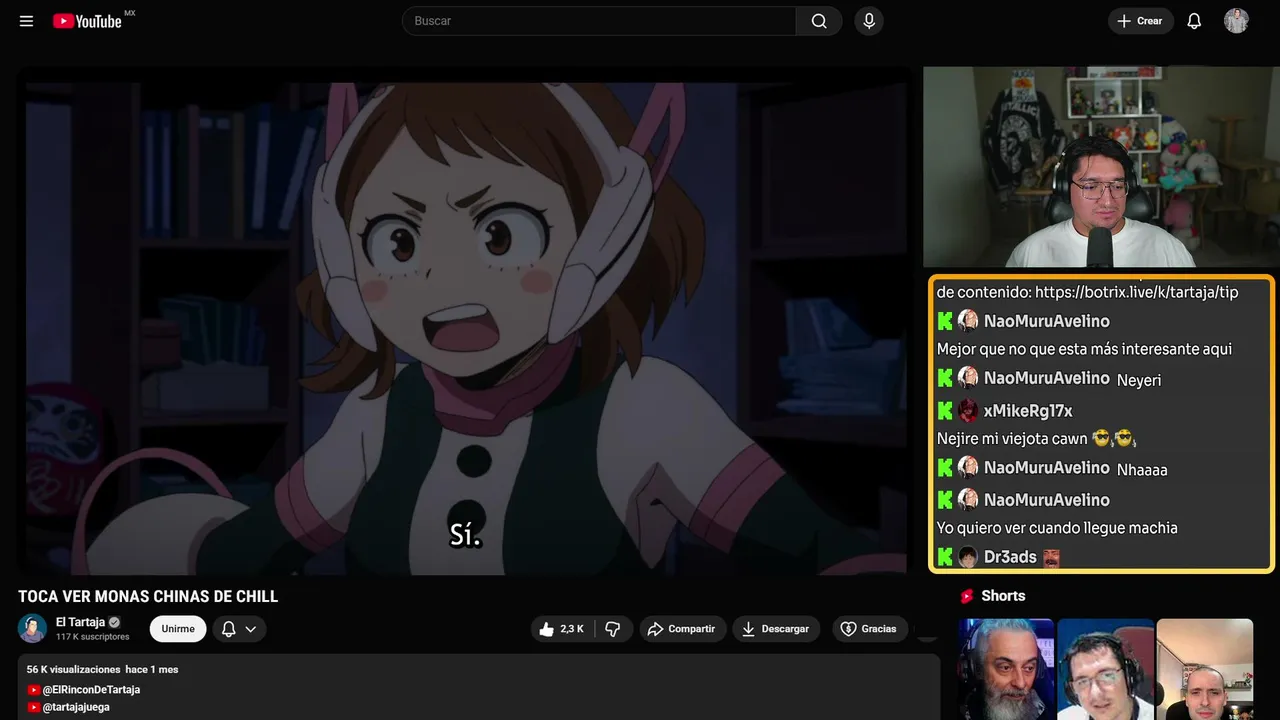This screenshot has height=720, width=1280.
Task: Click the Shorts logo icon
Action: point(967,596)
